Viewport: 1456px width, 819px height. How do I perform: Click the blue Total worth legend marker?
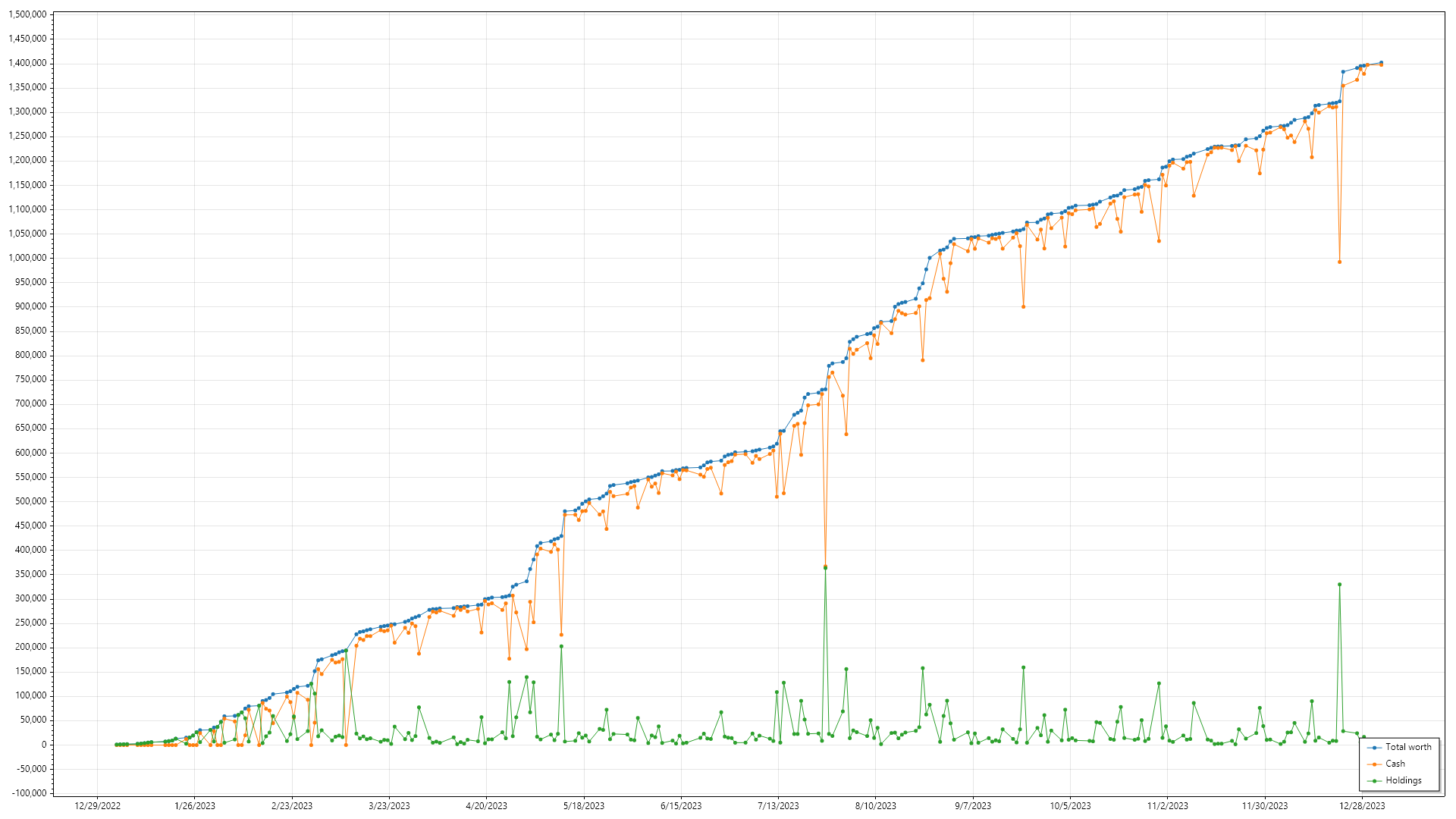(x=1374, y=747)
